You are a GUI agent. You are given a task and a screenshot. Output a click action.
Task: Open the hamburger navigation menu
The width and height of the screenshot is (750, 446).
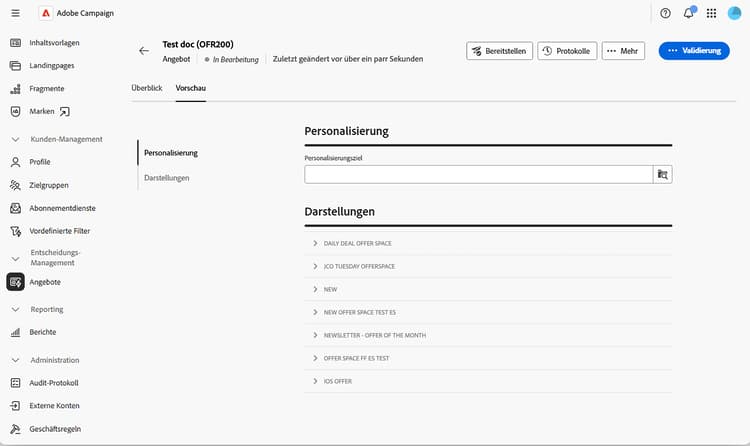tap(15, 13)
